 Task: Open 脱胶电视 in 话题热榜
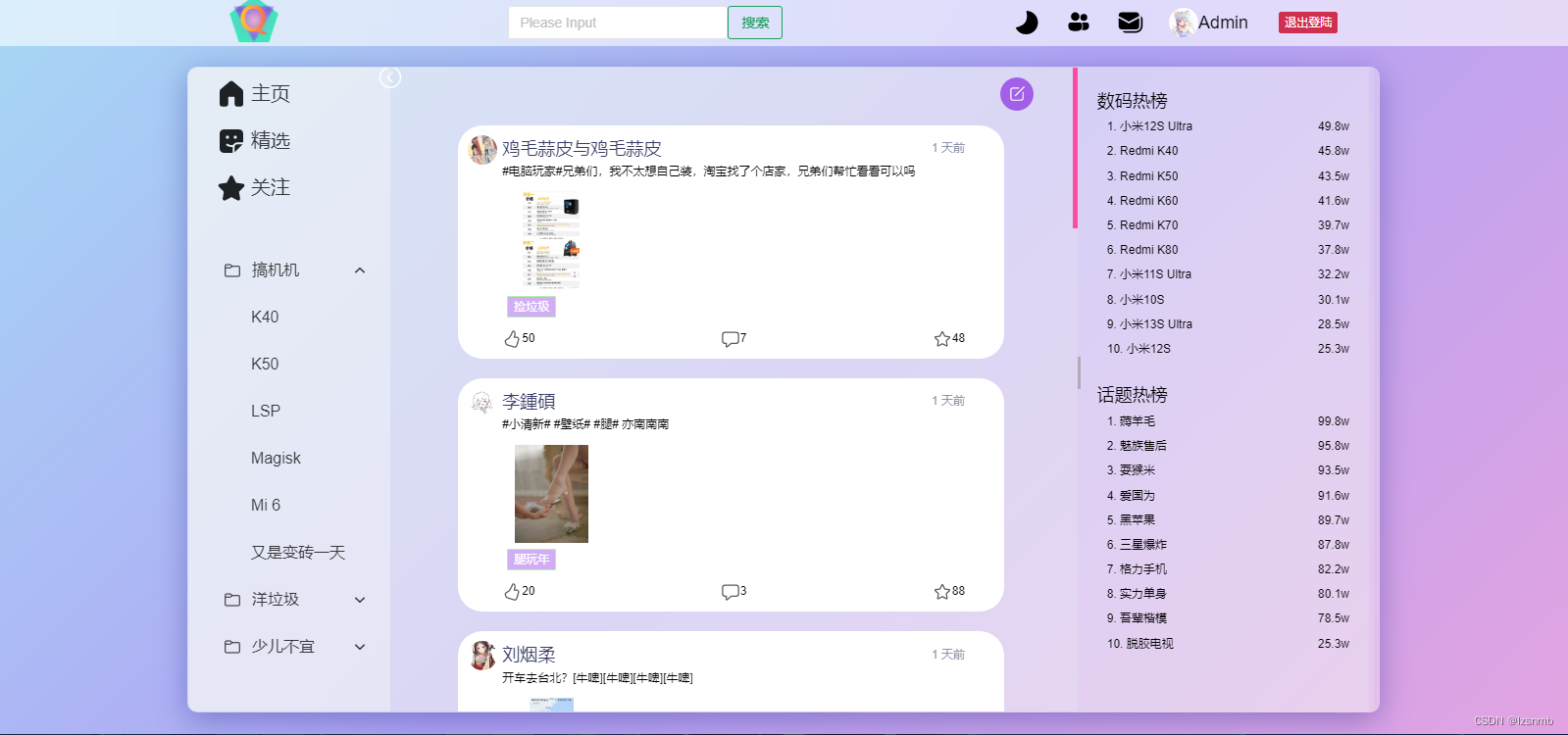[x=1149, y=644]
